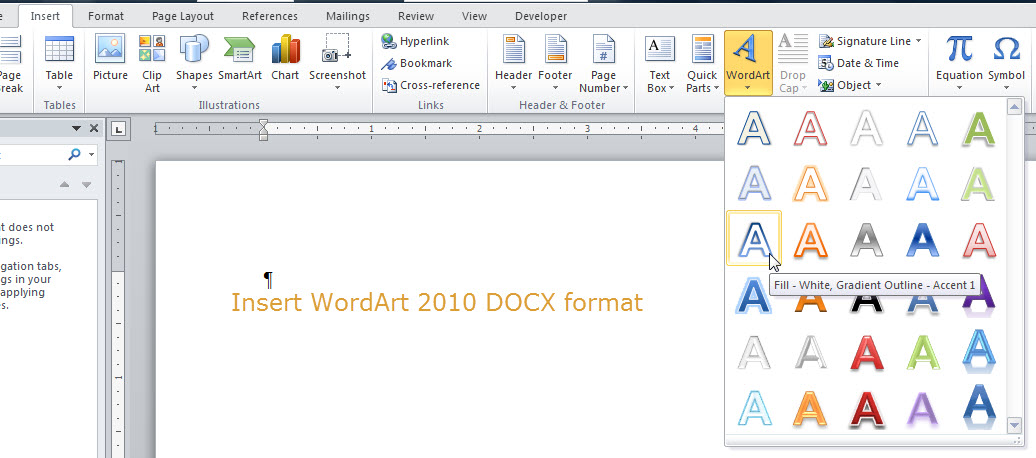Open the Symbol menu
Viewport: 1036px width, 458px height.
pyautogui.click(x=1006, y=63)
